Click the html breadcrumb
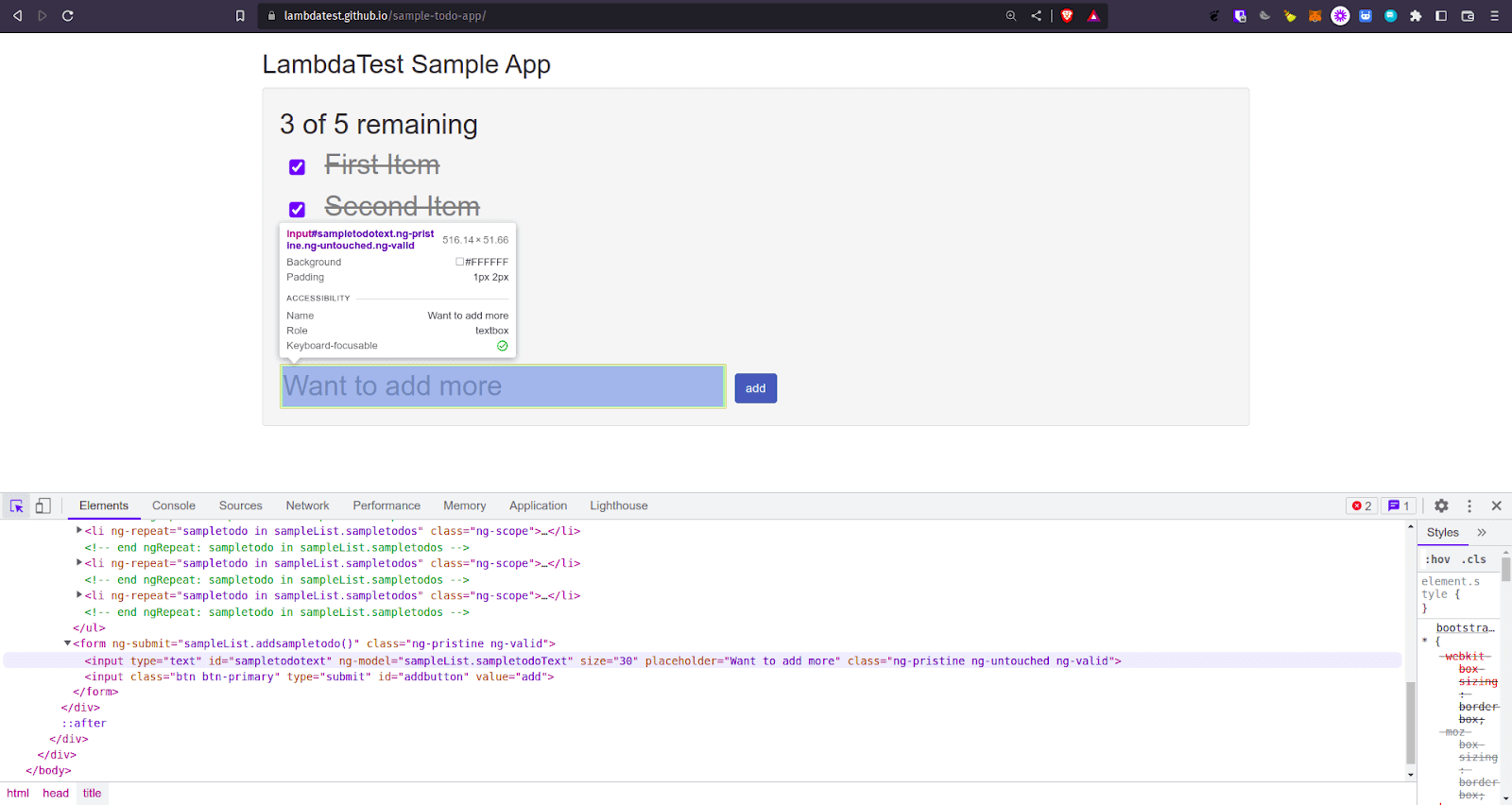1512x805 pixels. click(x=18, y=794)
